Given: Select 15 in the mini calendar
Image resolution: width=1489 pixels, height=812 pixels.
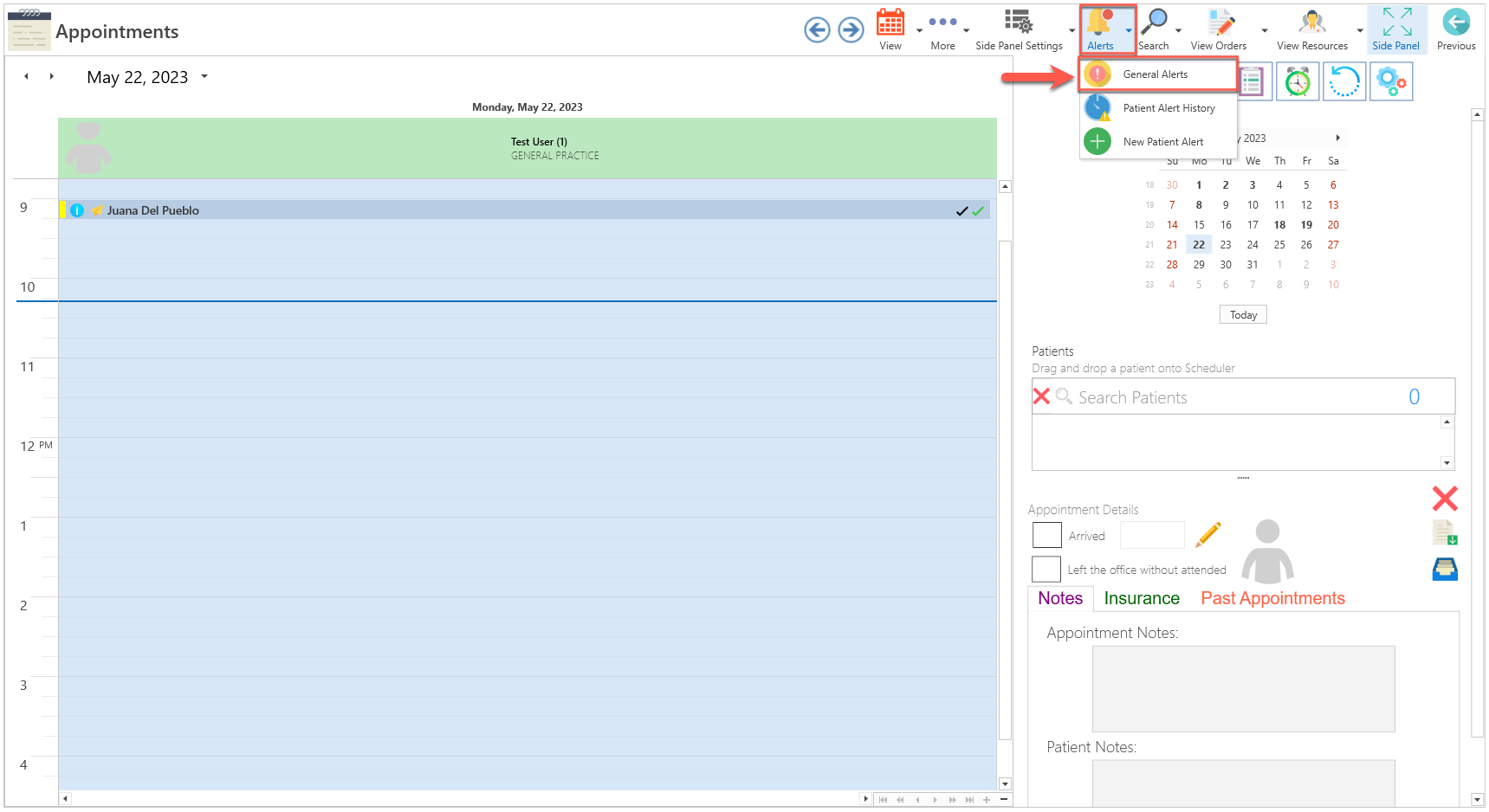Looking at the screenshot, I should pos(1199,225).
